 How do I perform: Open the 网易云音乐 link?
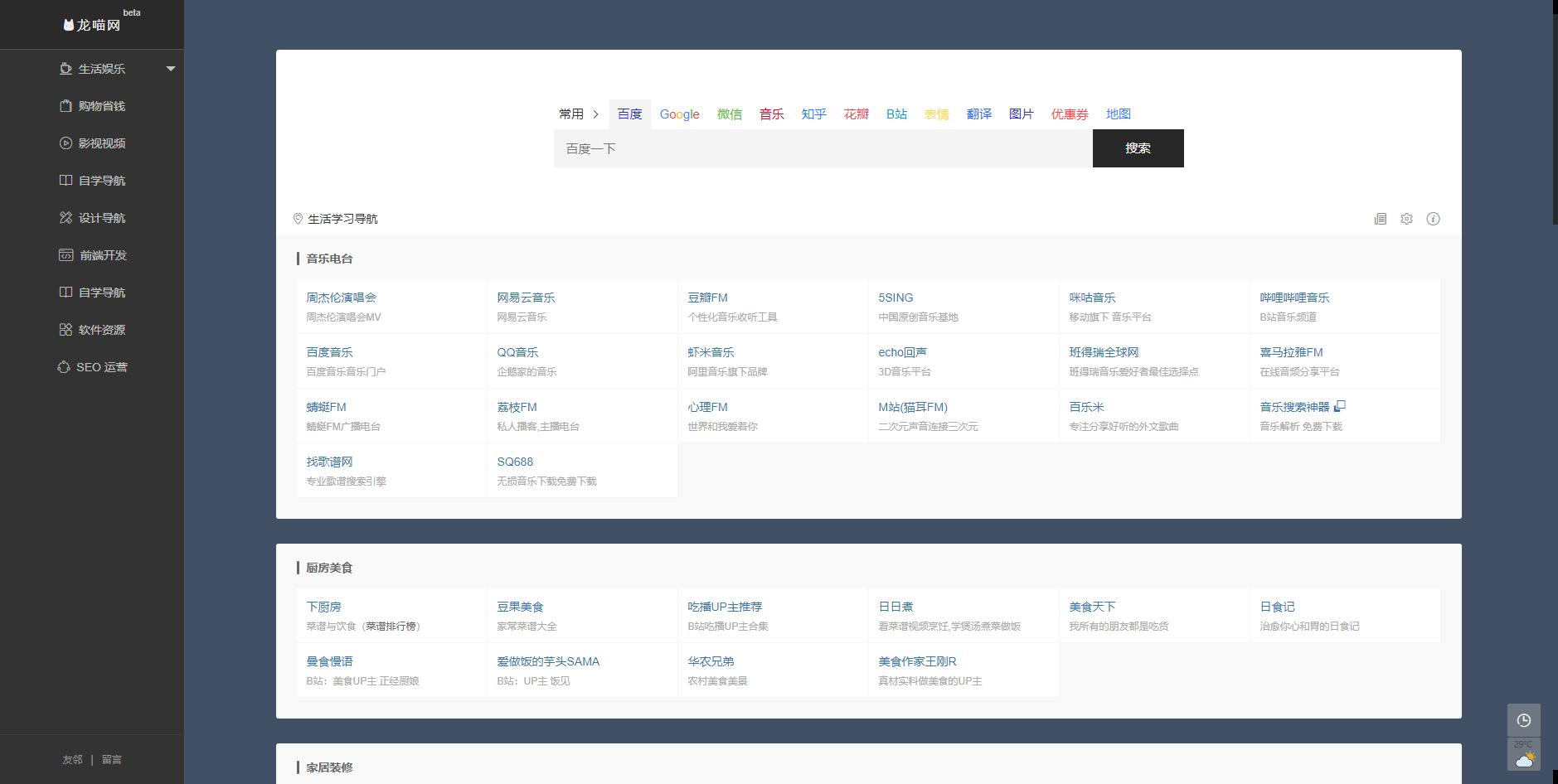point(526,298)
